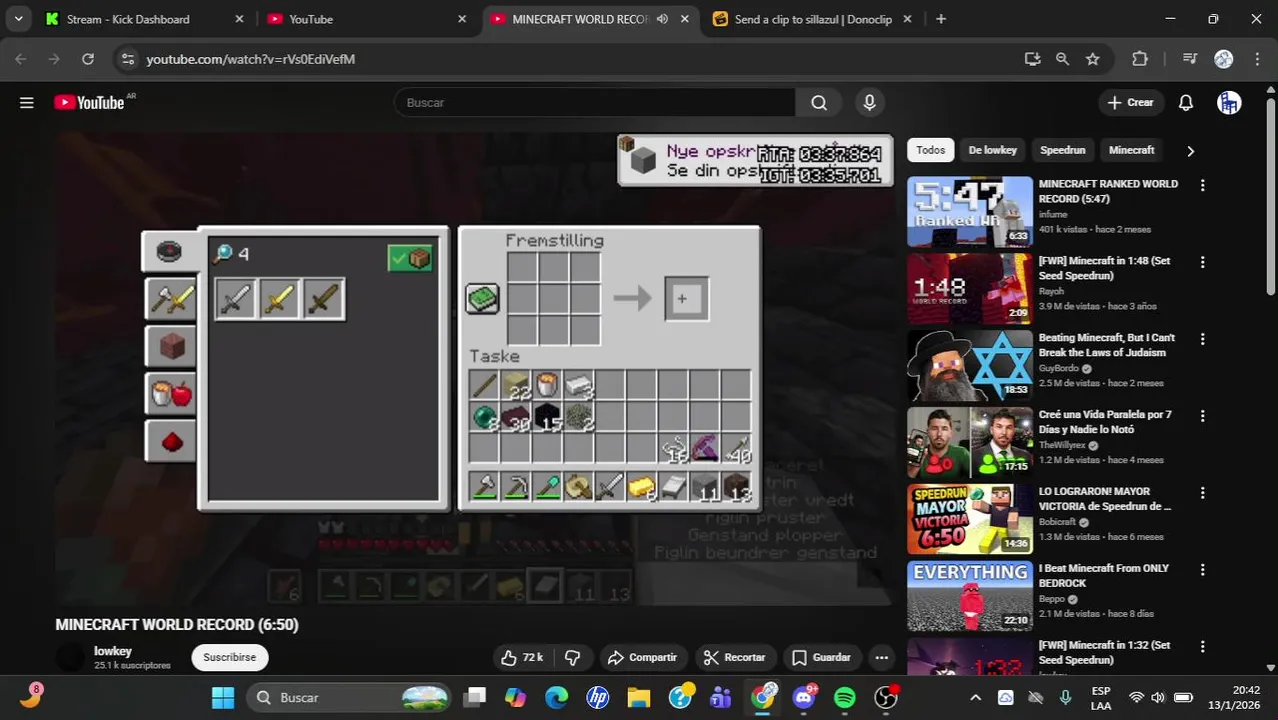1278x720 pixels.
Task: Like the video with thumbs up
Action: [x=521, y=657]
